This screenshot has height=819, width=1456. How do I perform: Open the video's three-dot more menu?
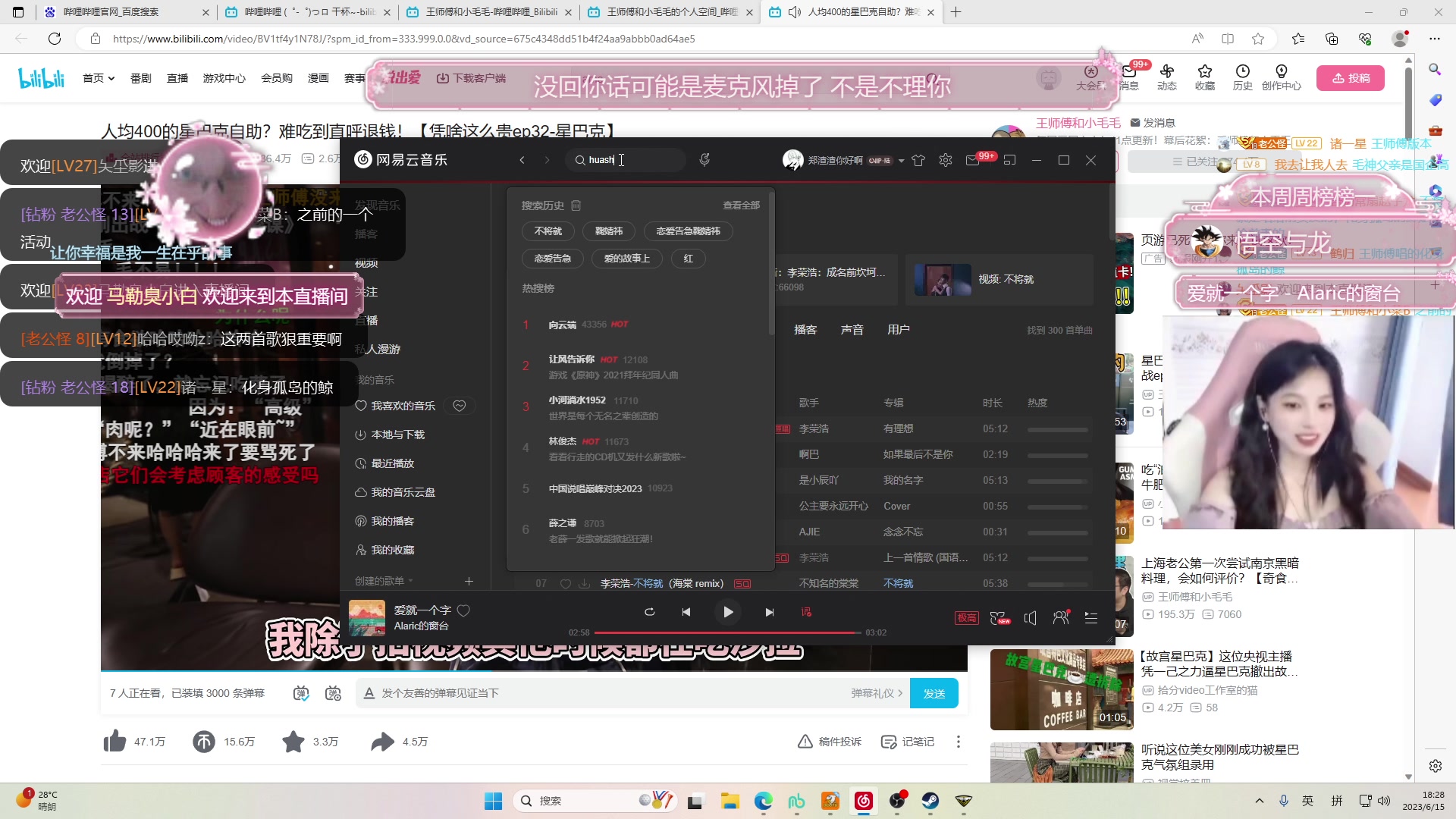(959, 742)
